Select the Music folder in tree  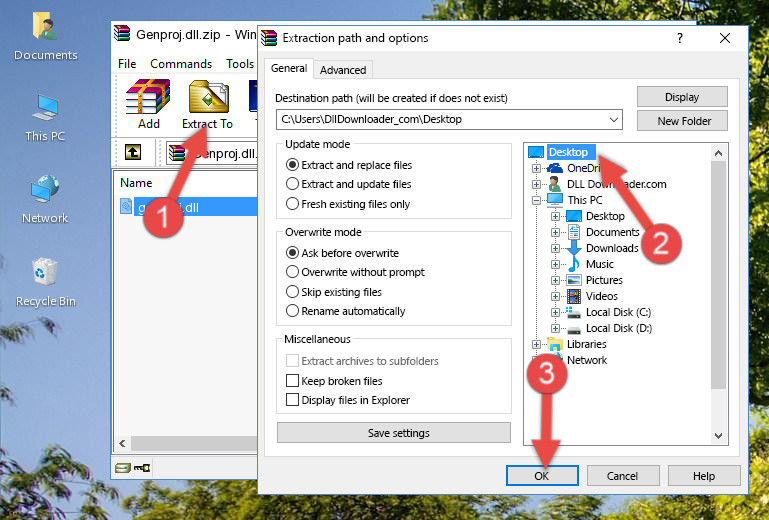pyautogui.click(x=599, y=264)
